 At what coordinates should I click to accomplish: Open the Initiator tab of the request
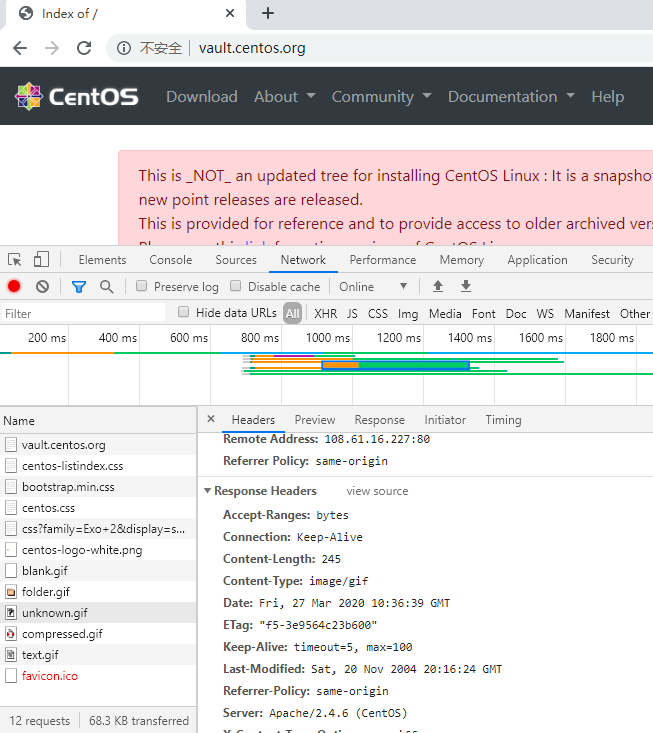pos(445,420)
